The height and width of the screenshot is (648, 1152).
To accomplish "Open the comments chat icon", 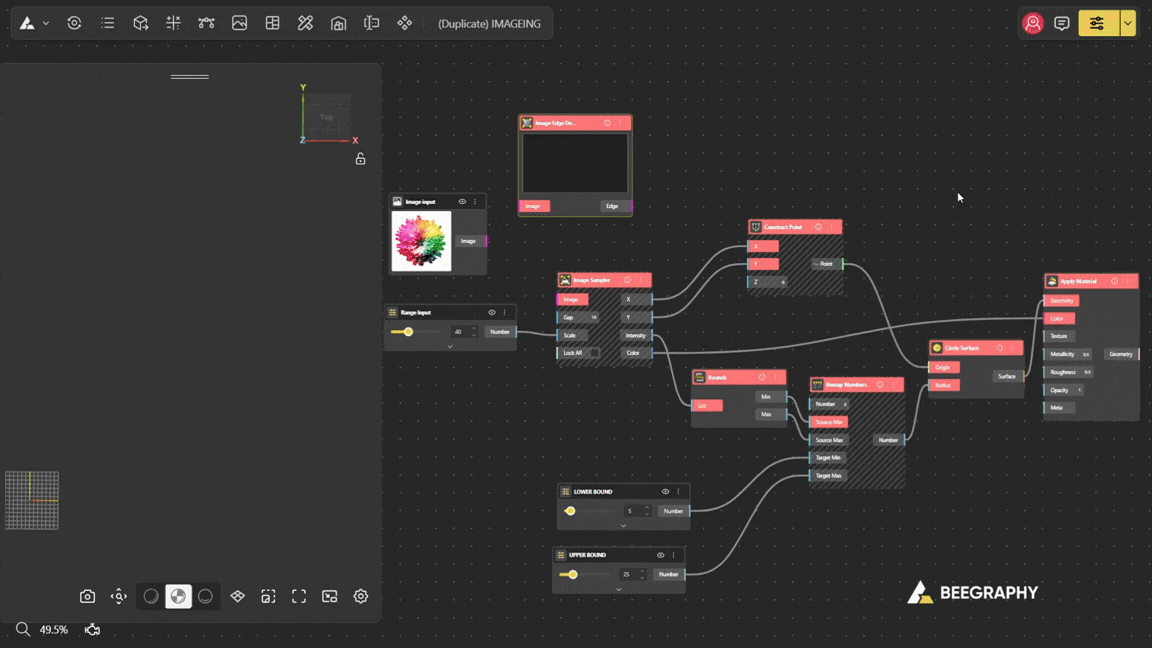I will pos(1062,24).
